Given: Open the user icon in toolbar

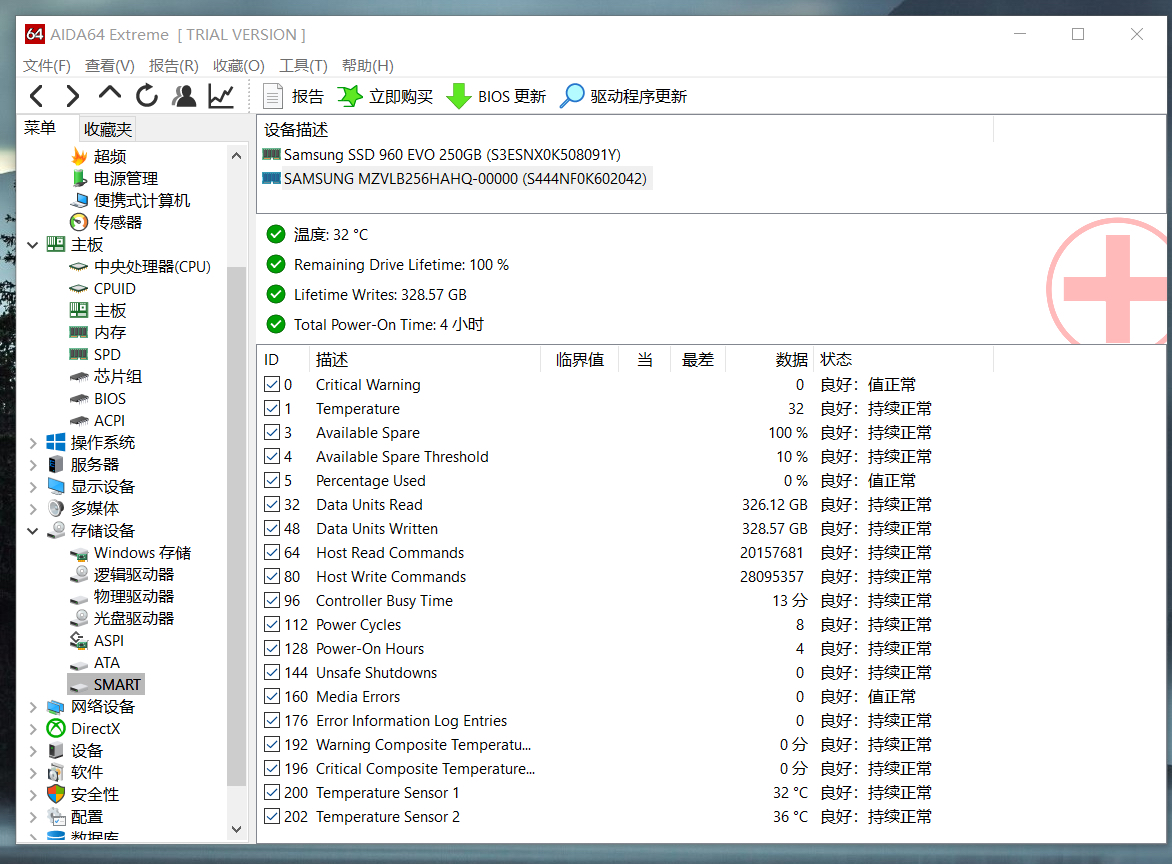Looking at the screenshot, I should pyautogui.click(x=184, y=96).
